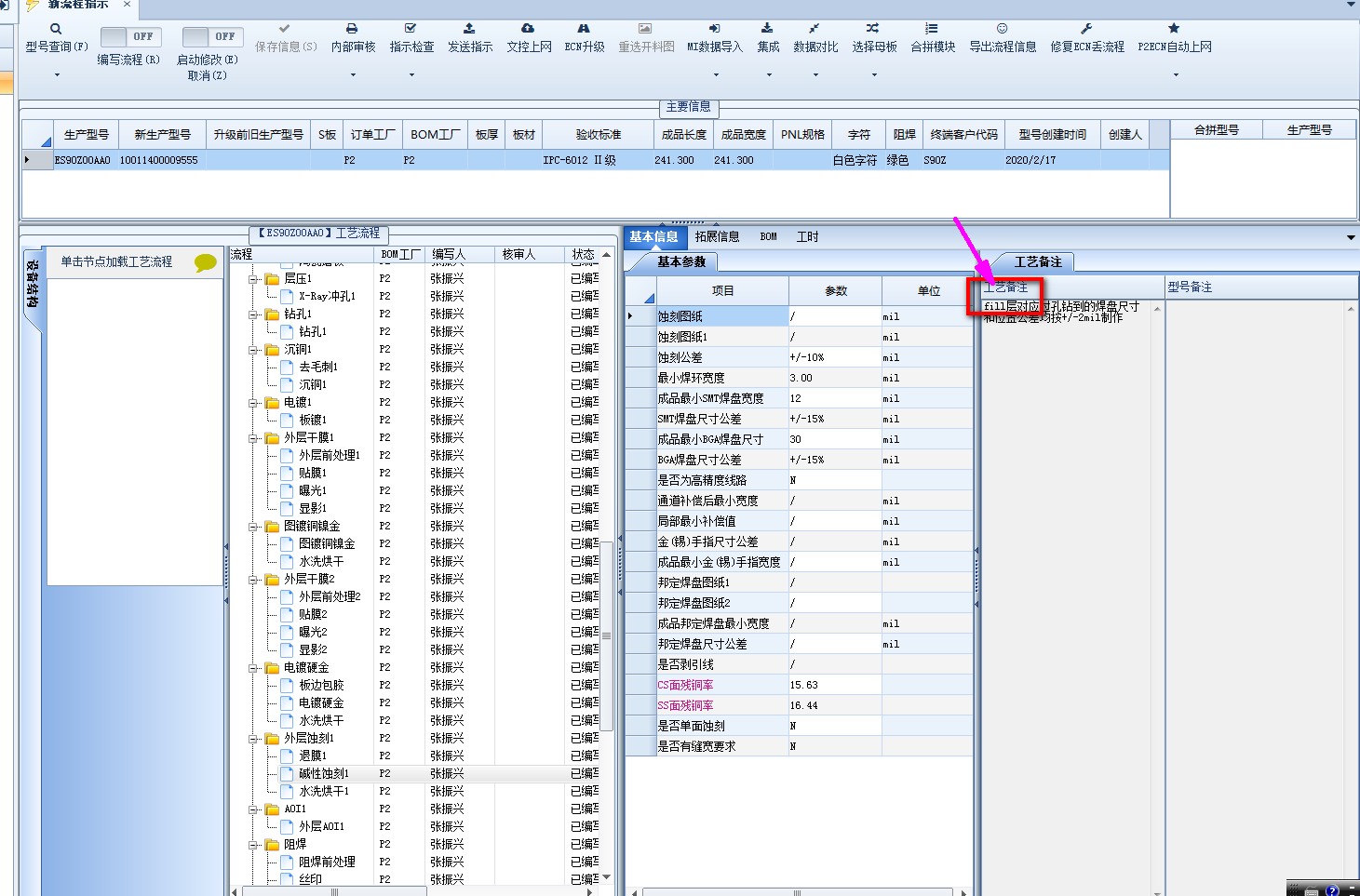Open the panel options arrow beside 工时
This screenshot has width=1360, height=896.
(1351, 237)
